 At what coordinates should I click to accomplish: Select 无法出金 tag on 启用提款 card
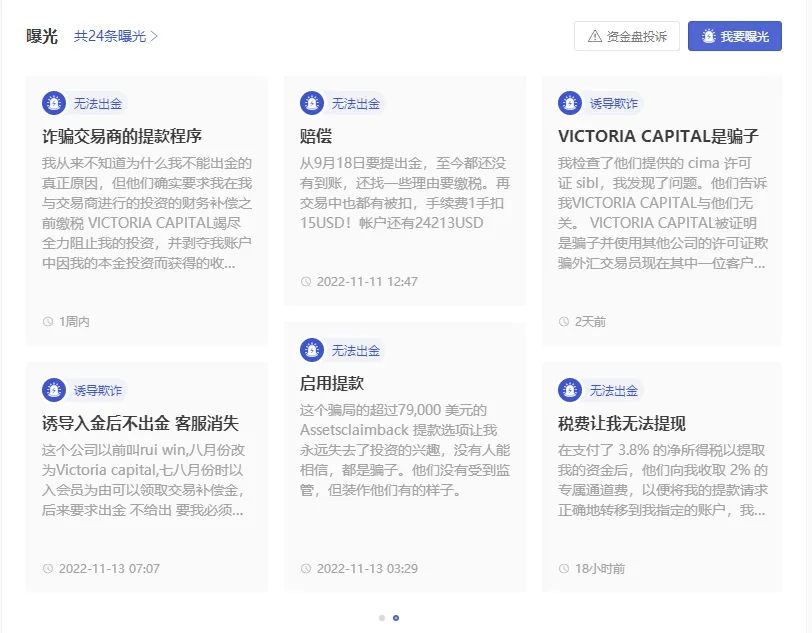point(355,351)
